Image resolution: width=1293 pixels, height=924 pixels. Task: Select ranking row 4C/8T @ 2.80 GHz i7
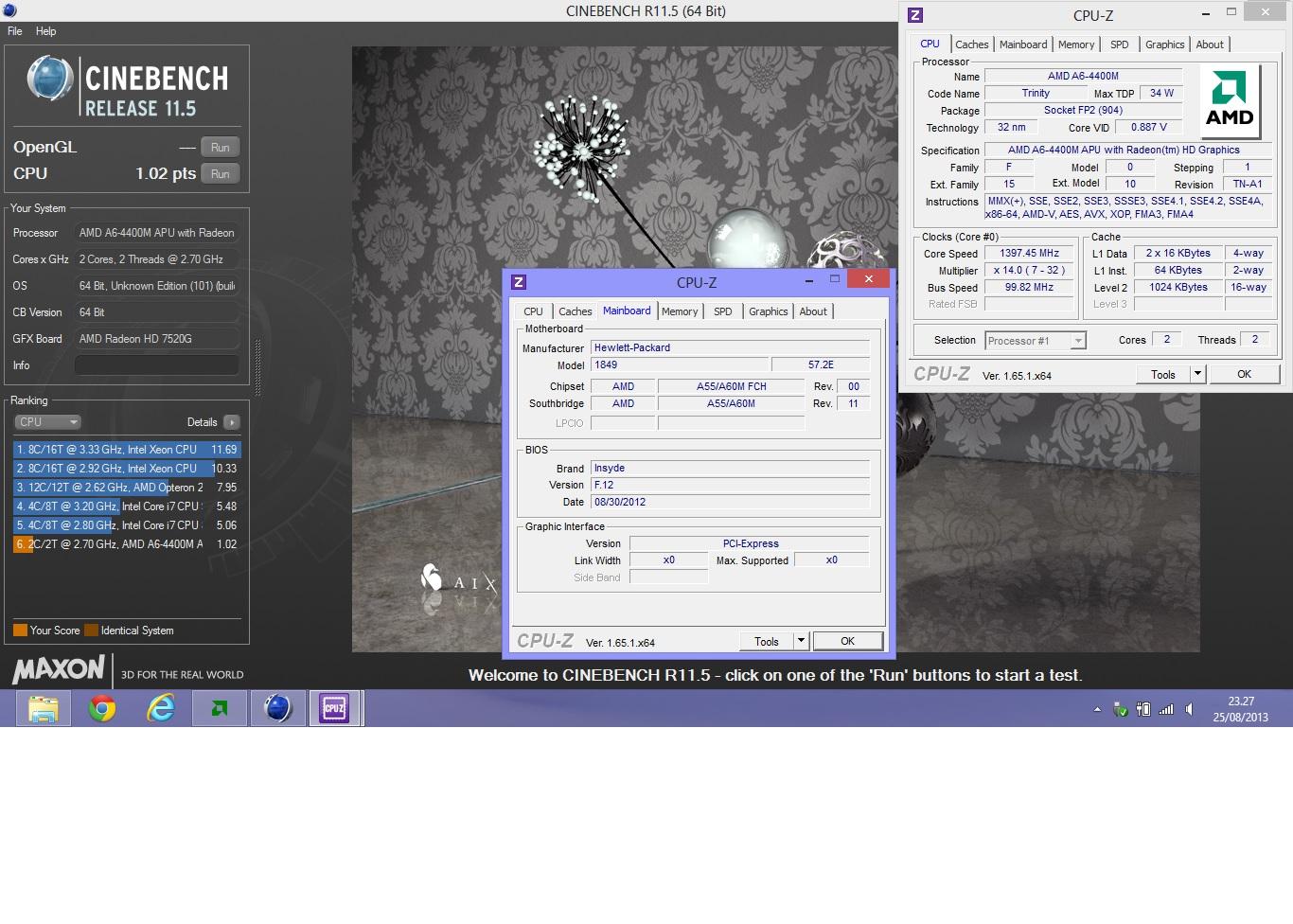point(127,525)
